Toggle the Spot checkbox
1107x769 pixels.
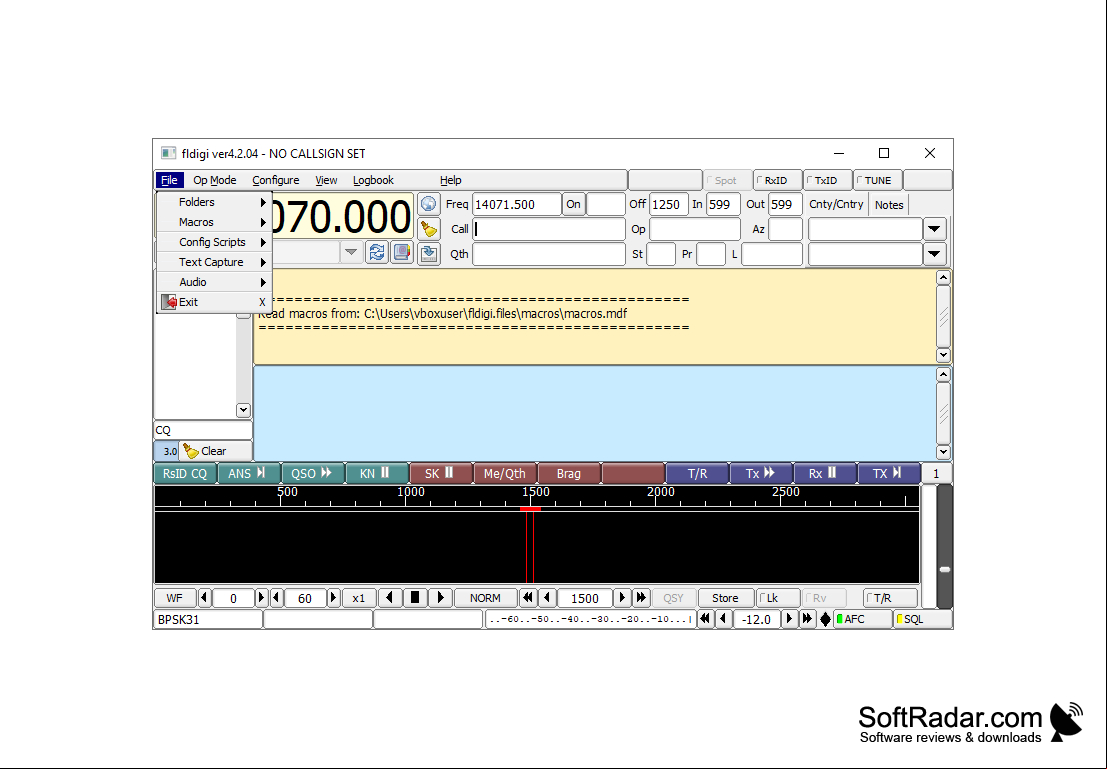click(x=726, y=180)
